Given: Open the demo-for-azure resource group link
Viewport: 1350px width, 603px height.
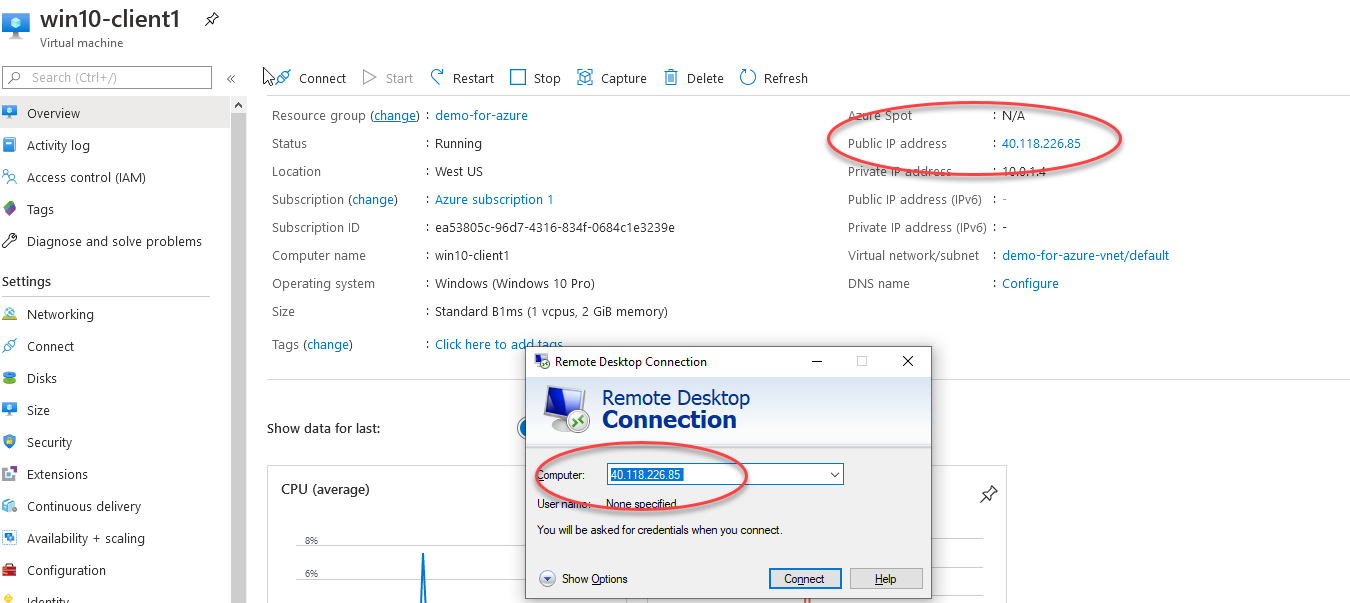Looking at the screenshot, I should coord(481,115).
